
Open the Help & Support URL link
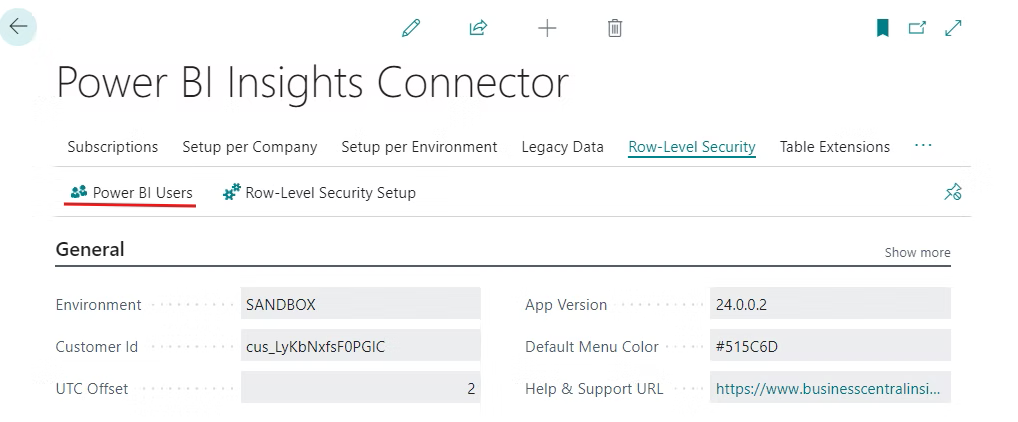coord(827,388)
